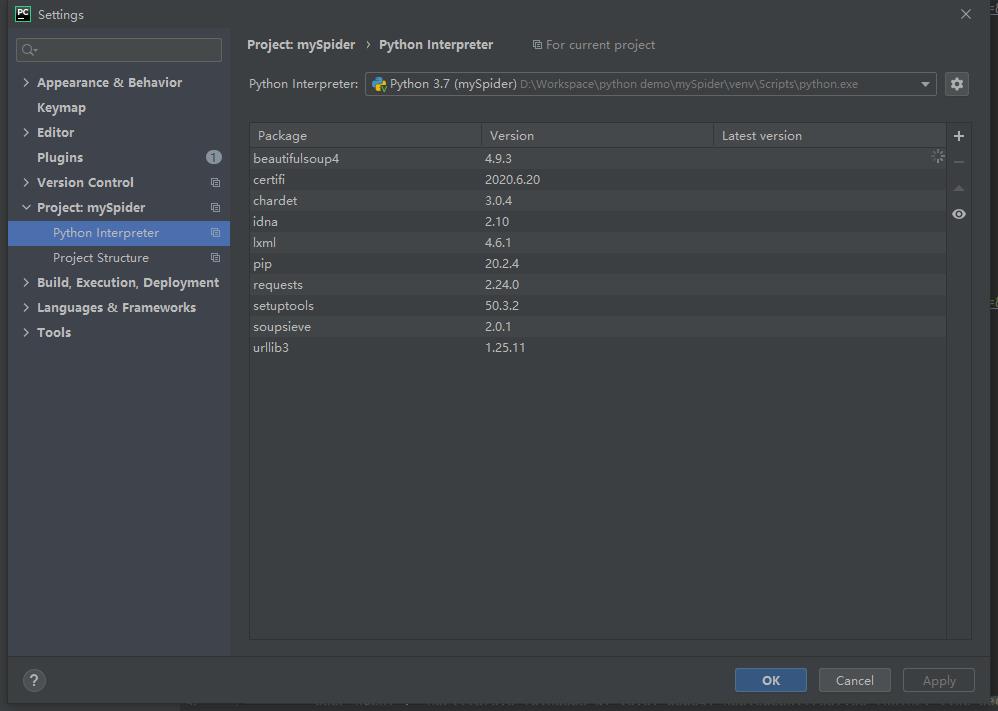998x711 pixels.
Task: Click the minus icon to uninstall package
Action: point(959,162)
